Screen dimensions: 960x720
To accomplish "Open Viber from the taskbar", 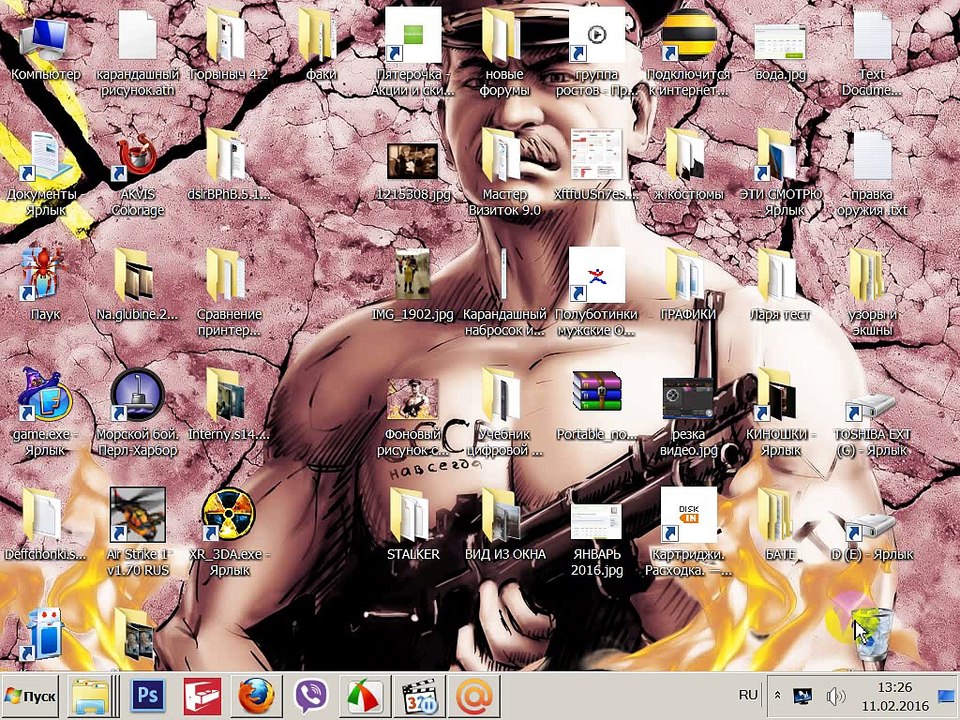I will (310, 696).
